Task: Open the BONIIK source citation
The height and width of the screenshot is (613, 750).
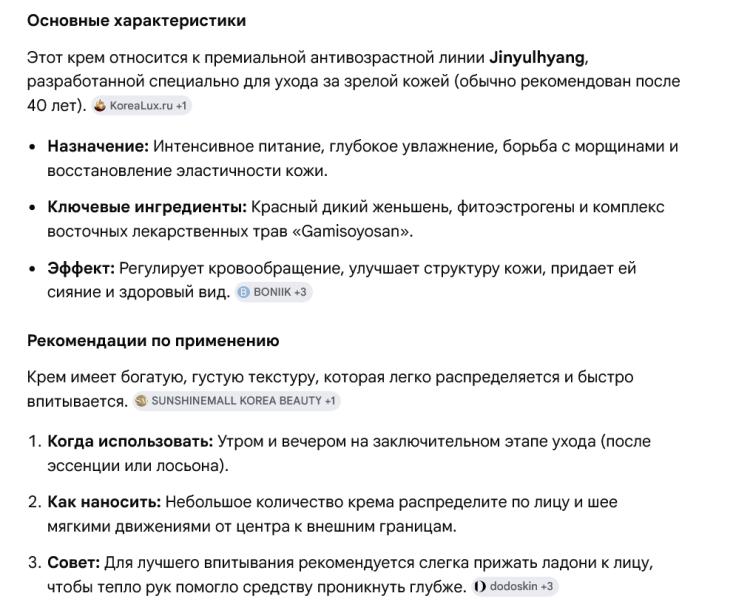Action: click(x=270, y=292)
